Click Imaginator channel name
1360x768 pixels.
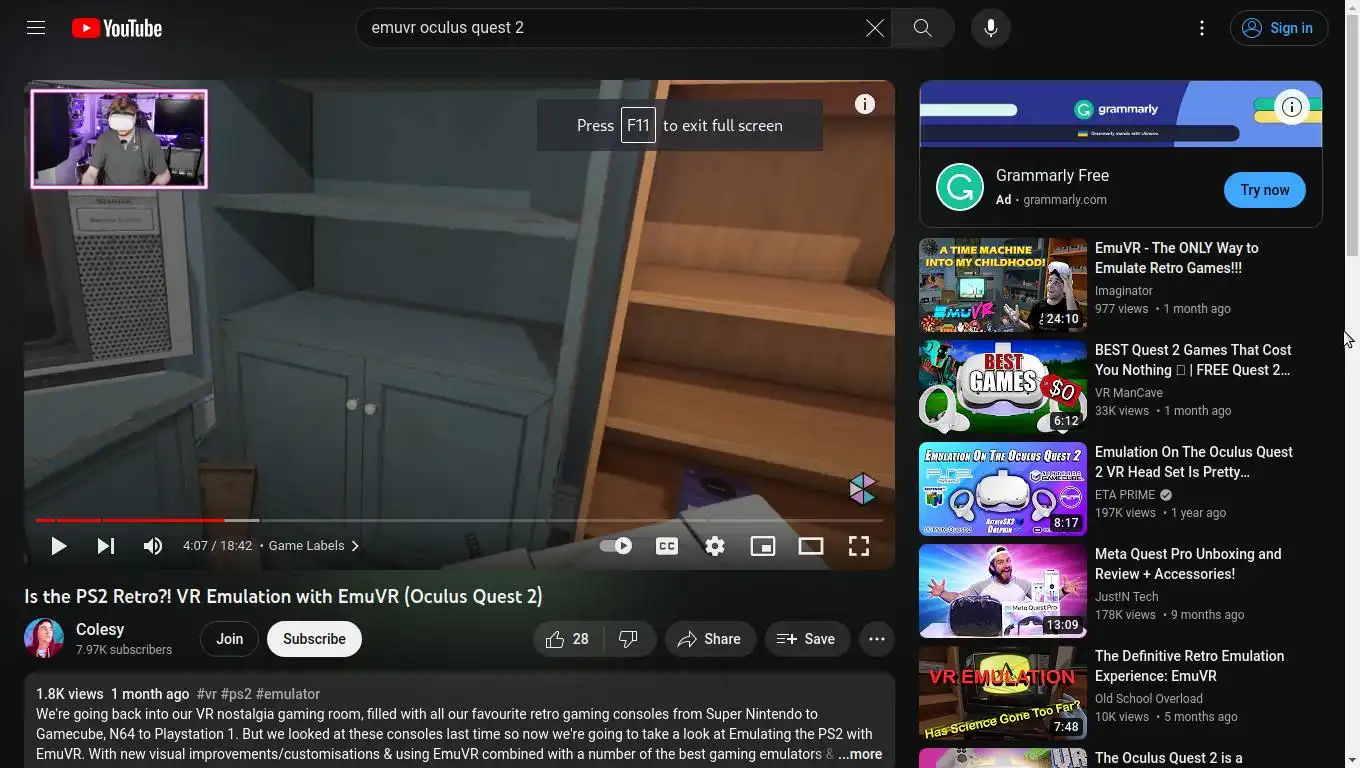click(1124, 291)
